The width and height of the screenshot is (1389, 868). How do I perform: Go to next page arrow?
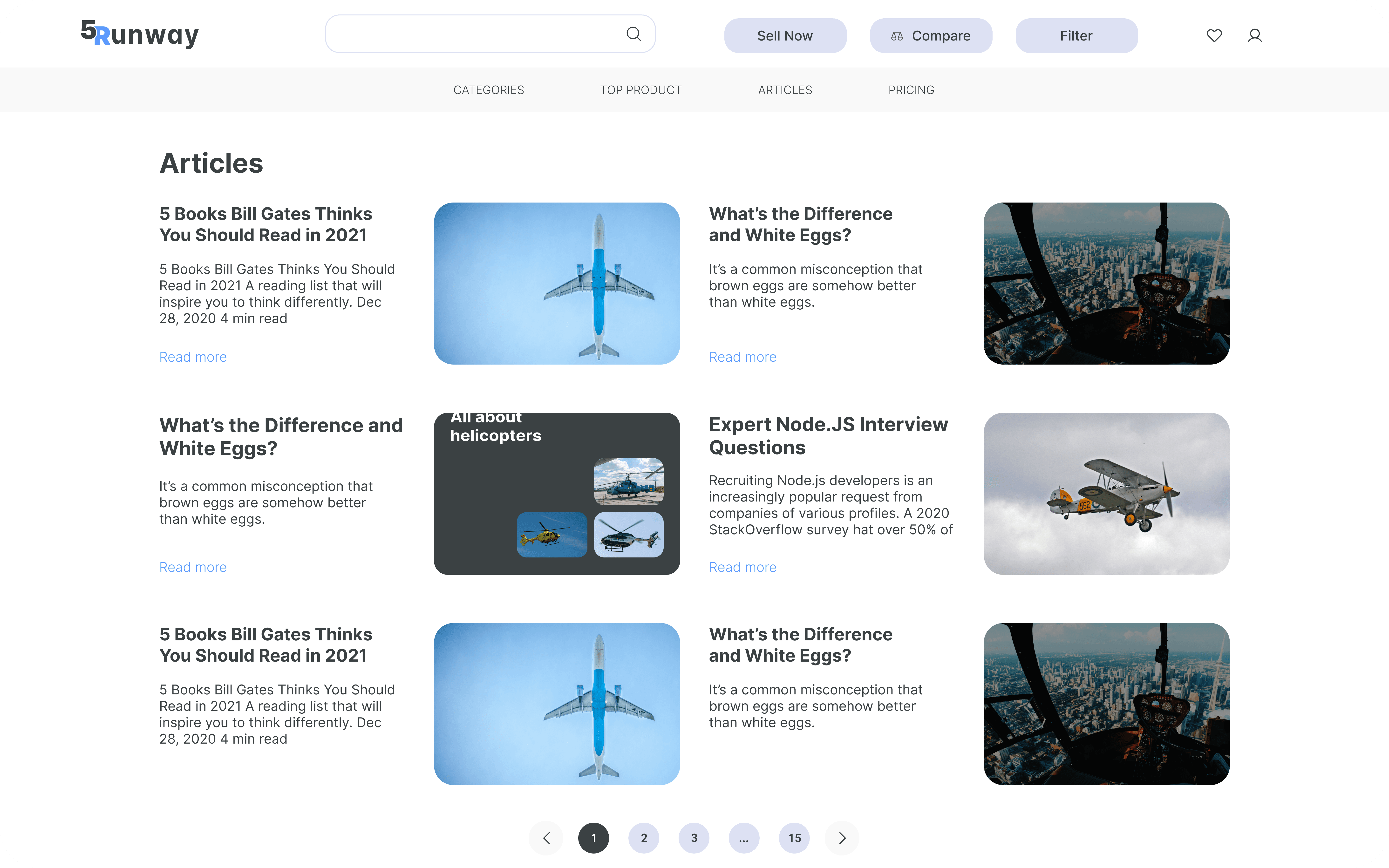click(842, 838)
